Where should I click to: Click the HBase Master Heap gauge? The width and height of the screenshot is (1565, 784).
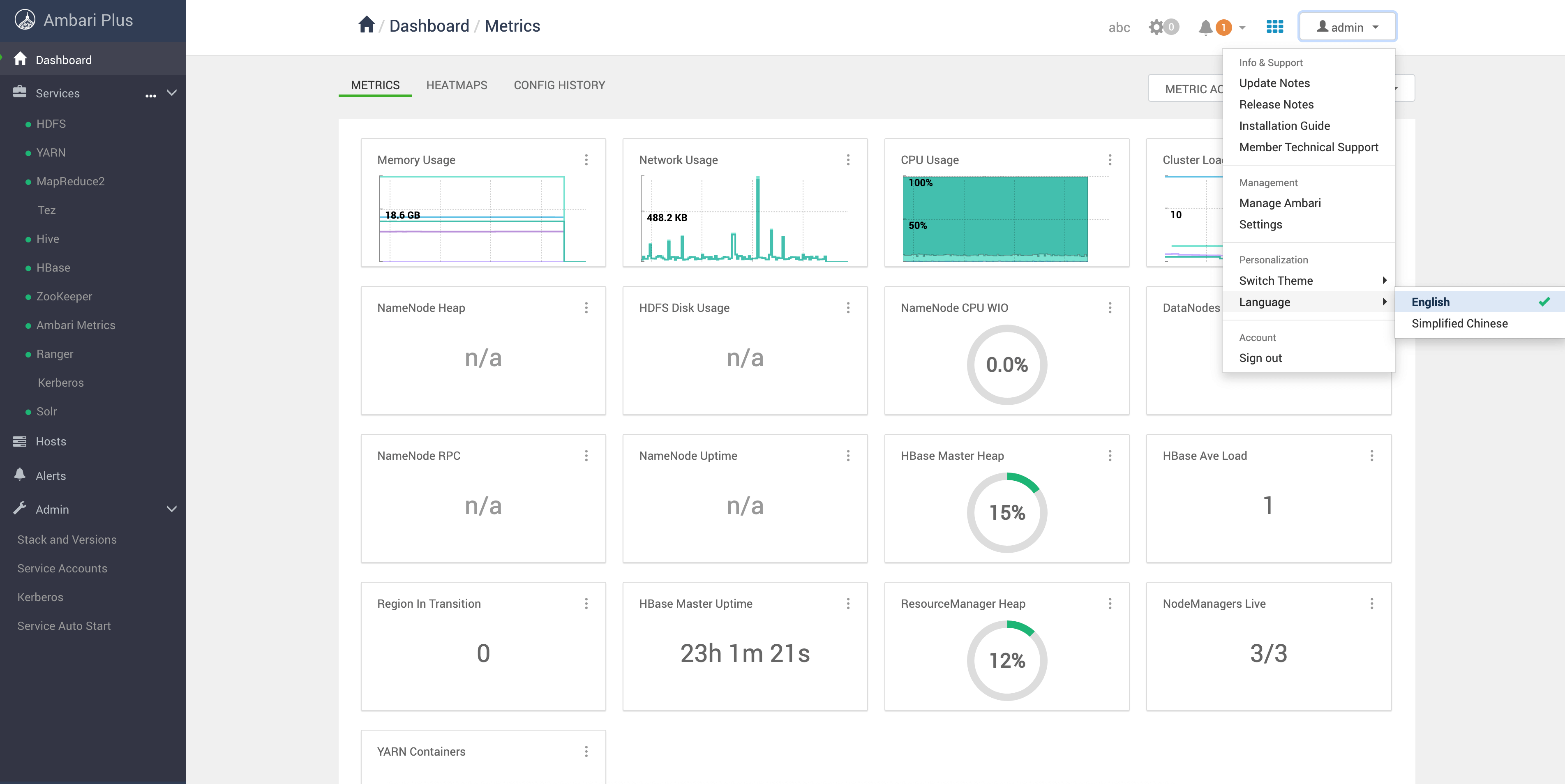(x=1006, y=512)
